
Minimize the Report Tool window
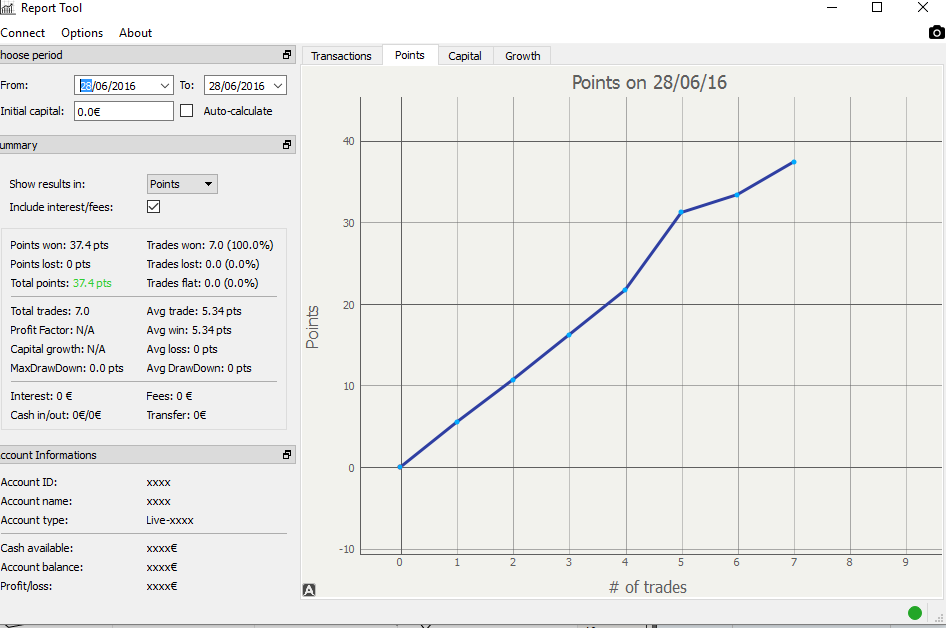click(832, 7)
